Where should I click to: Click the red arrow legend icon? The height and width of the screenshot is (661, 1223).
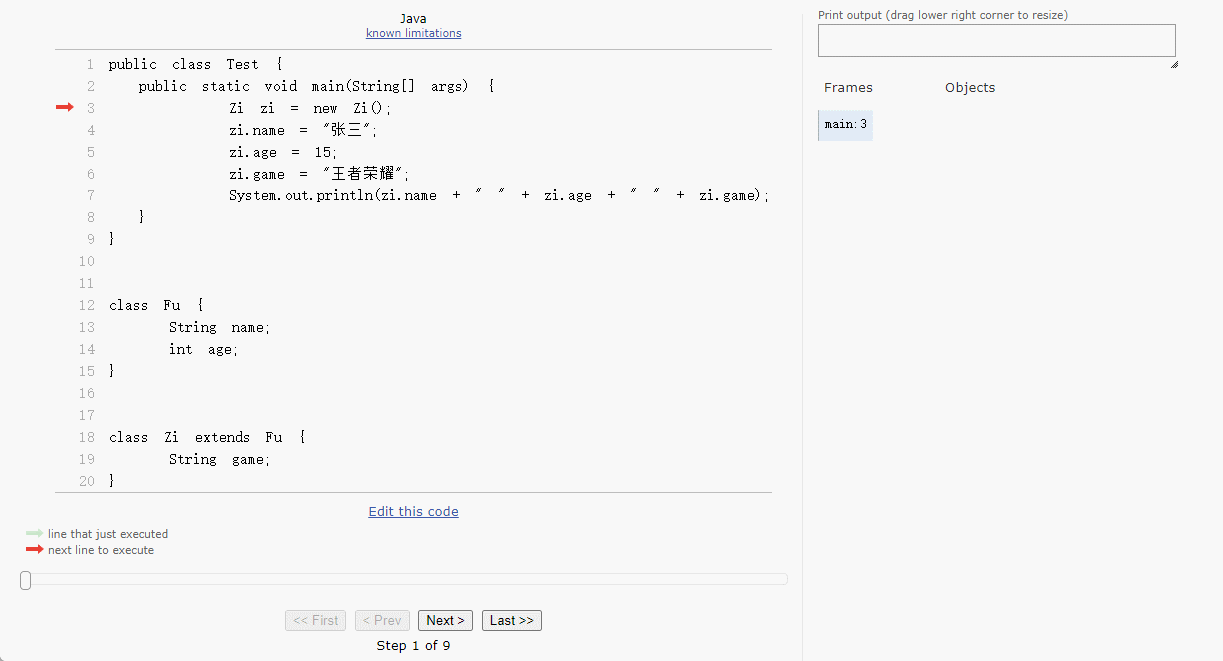(x=34, y=550)
